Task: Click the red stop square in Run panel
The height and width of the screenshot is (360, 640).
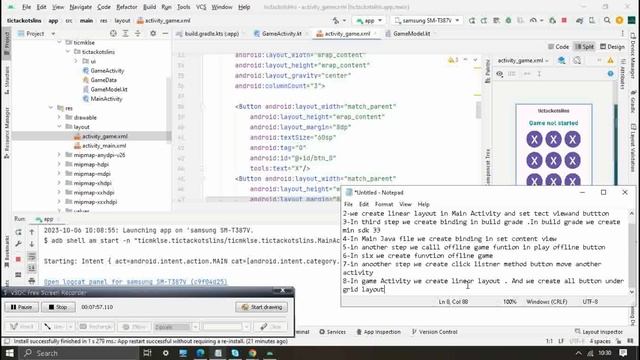Action: [x=18, y=260]
